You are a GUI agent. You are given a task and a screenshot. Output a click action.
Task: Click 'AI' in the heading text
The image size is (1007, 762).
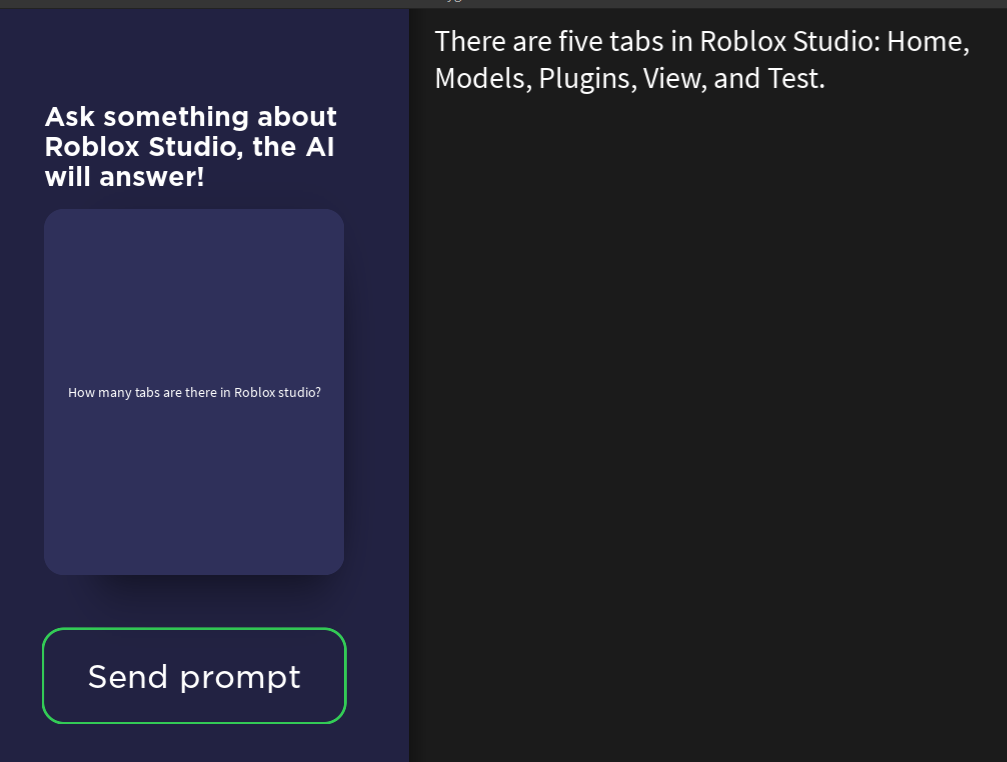pyautogui.click(x=320, y=147)
